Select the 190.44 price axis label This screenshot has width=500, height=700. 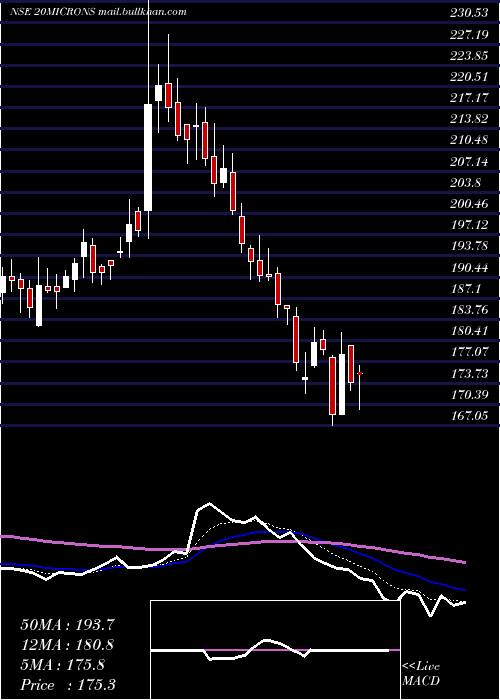[469, 267]
